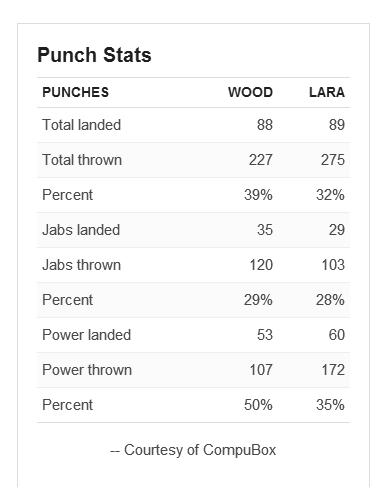The height and width of the screenshot is (487, 386).
Task: Click Wood's power thrown value 107
Action: click(x=261, y=370)
